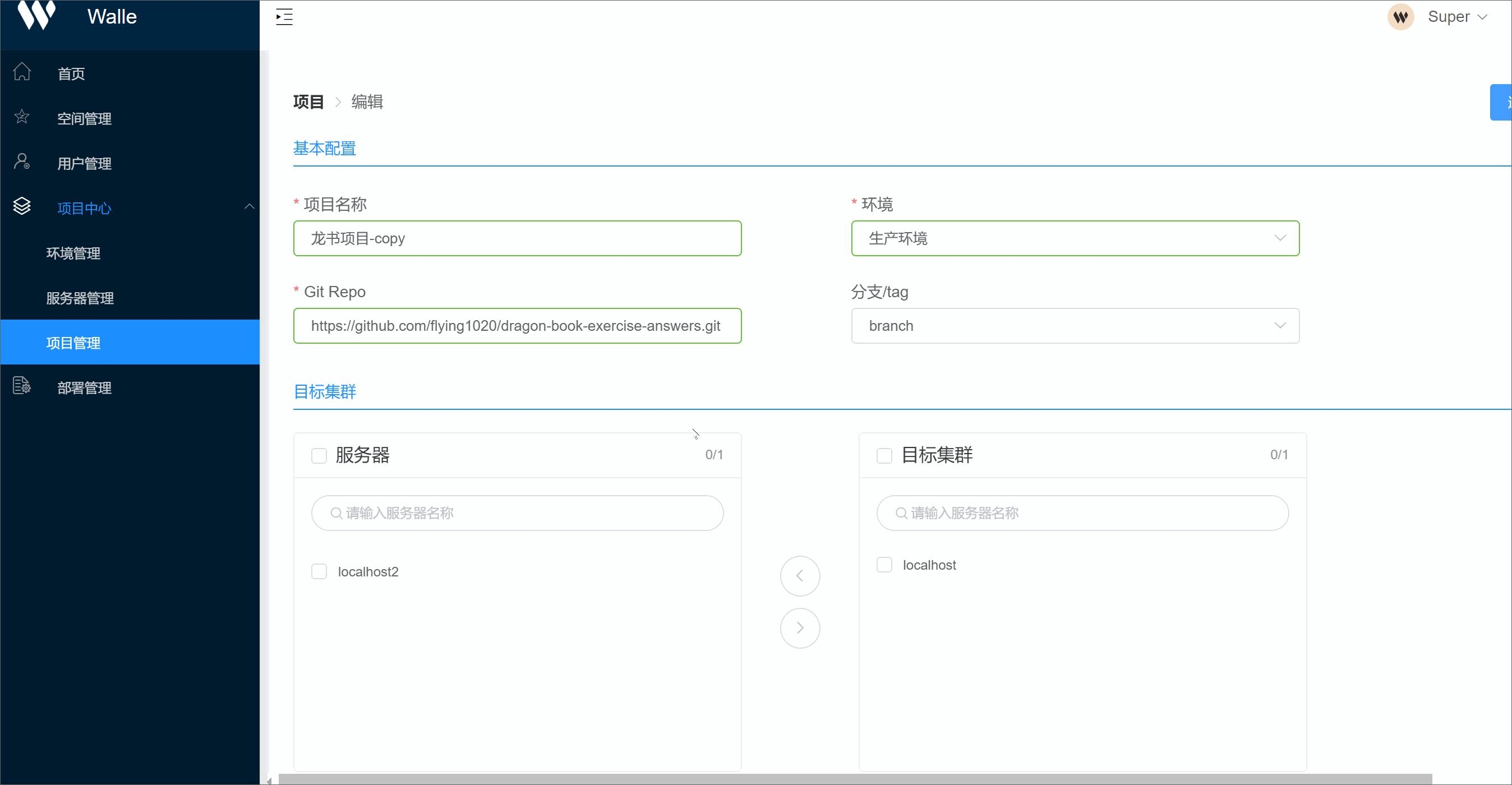The width and height of the screenshot is (1512, 785).
Task: Click the 分支/tag field label
Action: click(x=879, y=292)
